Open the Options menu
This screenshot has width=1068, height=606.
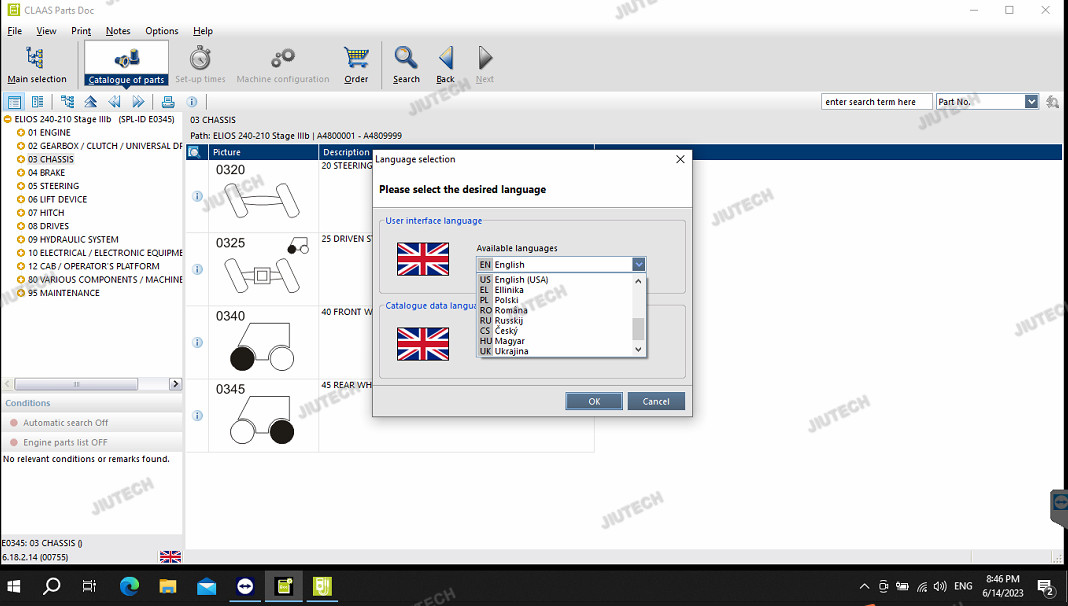pyautogui.click(x=161, y=31)
